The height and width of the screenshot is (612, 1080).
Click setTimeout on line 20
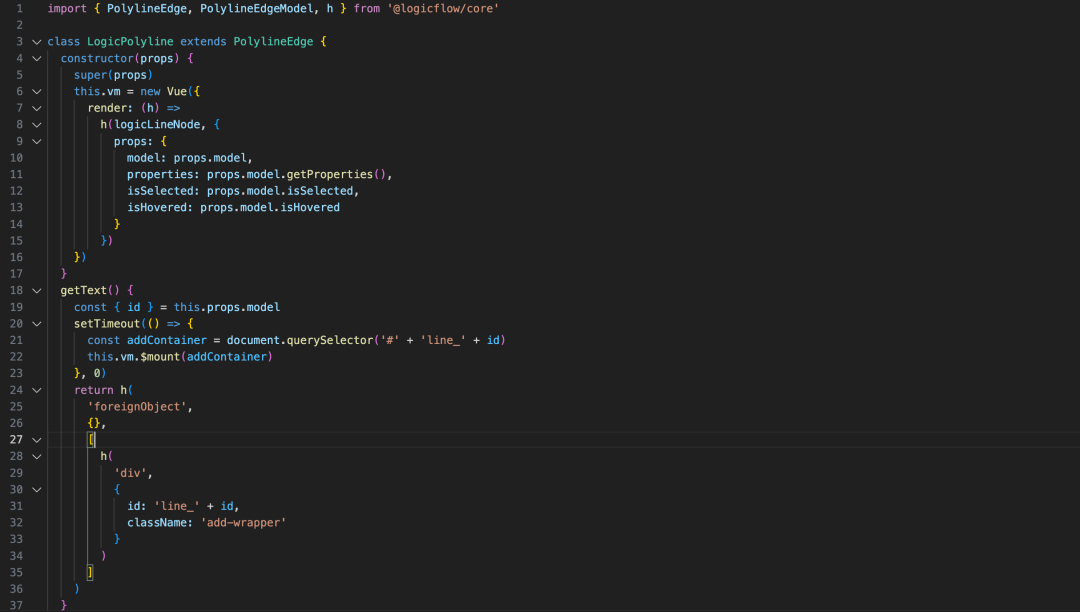(107, 324)
